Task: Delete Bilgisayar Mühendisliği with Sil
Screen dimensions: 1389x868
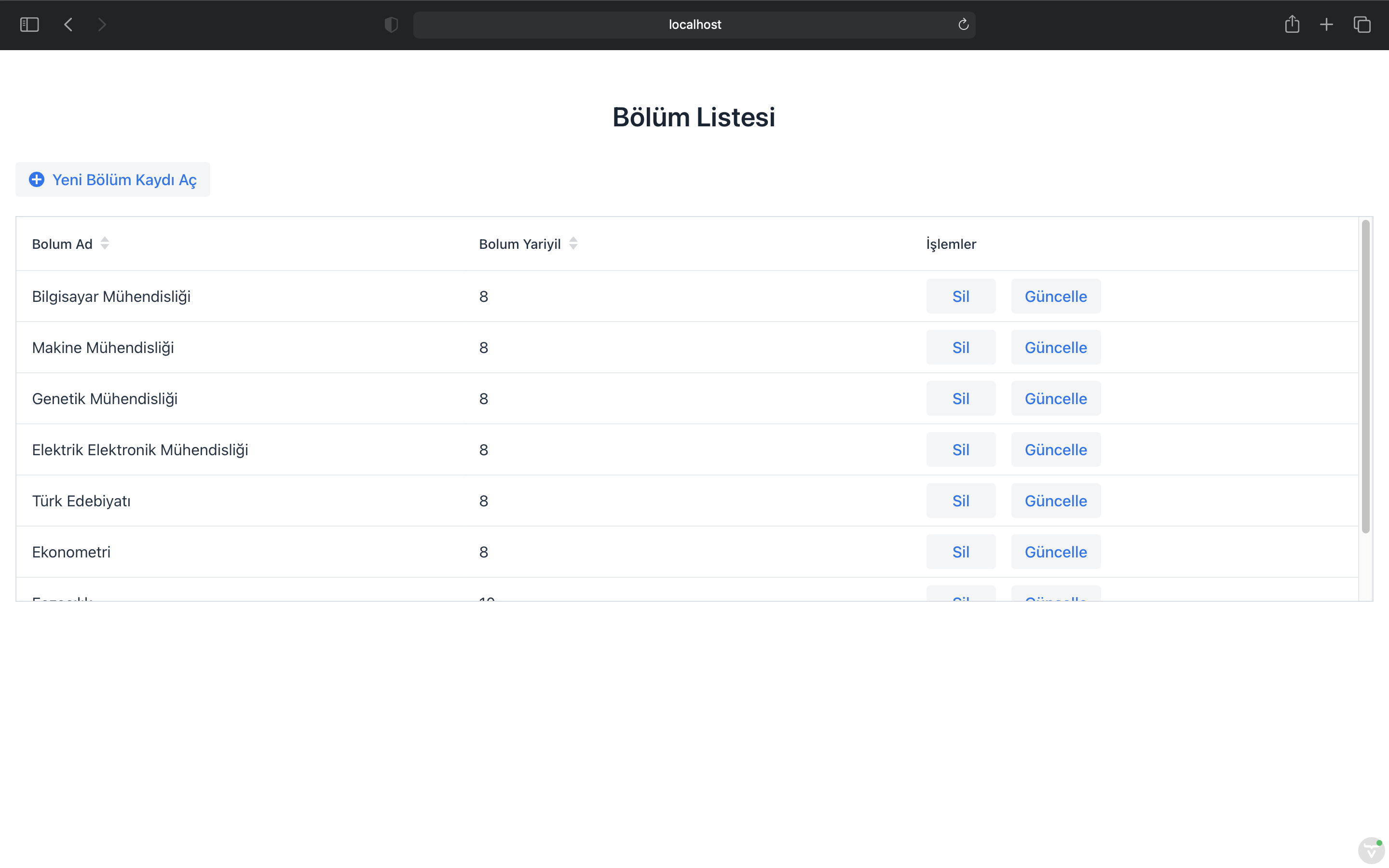Action: pyautogui.click(x=961, y=296)
